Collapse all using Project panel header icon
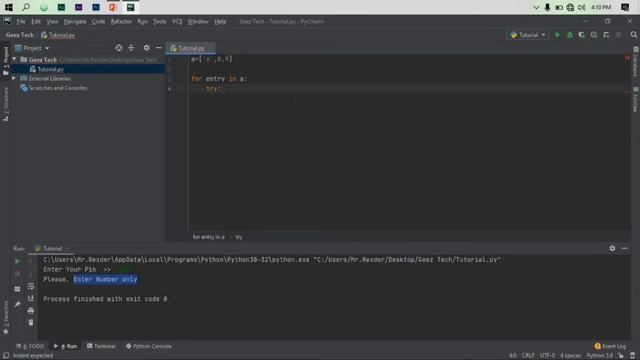Image resolution: width=640 pixels, height=360 pixels. tap(131, 48)
